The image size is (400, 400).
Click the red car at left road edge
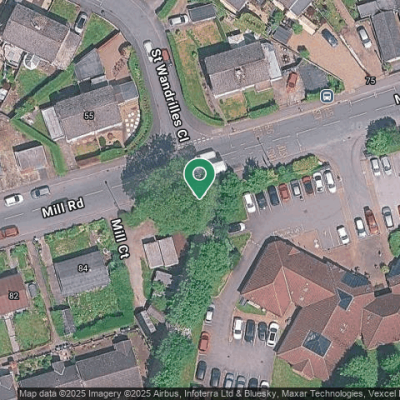(x=9, y=232)
